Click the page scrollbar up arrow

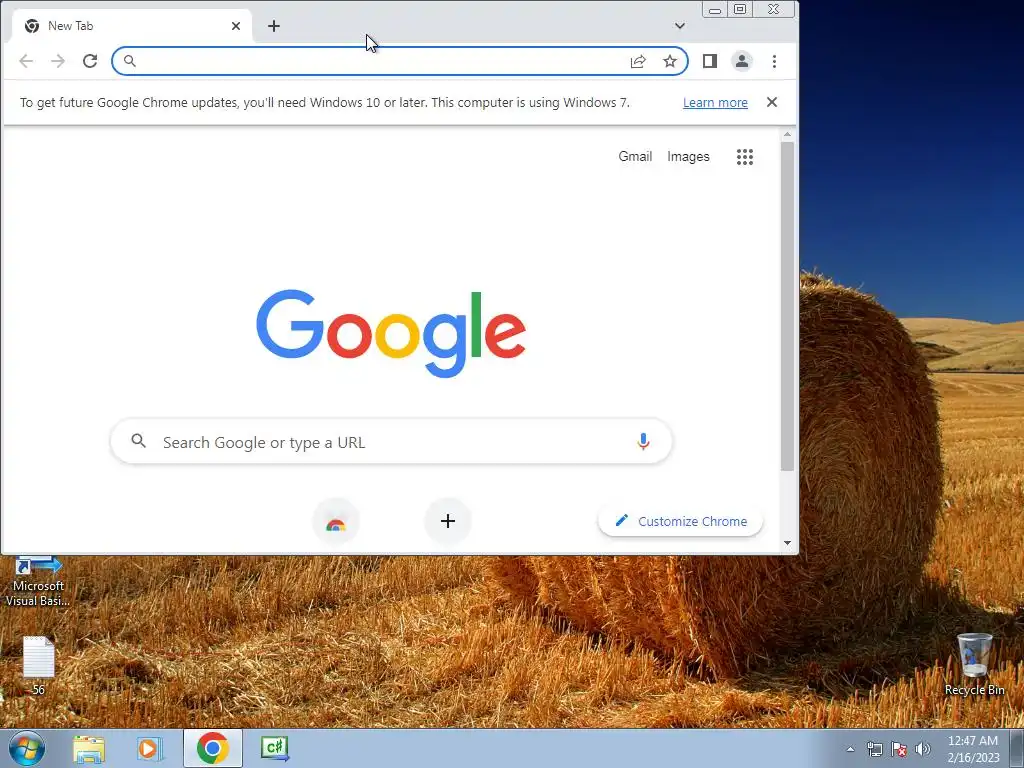click(788, 135)
